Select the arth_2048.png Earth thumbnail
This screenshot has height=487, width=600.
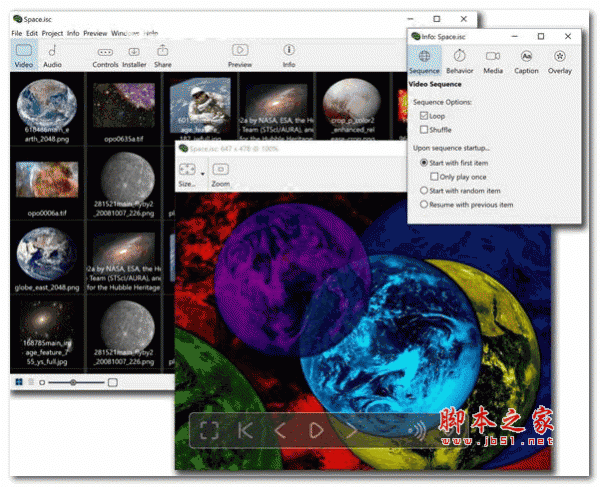pyautogui.click(x=47, y=109)
